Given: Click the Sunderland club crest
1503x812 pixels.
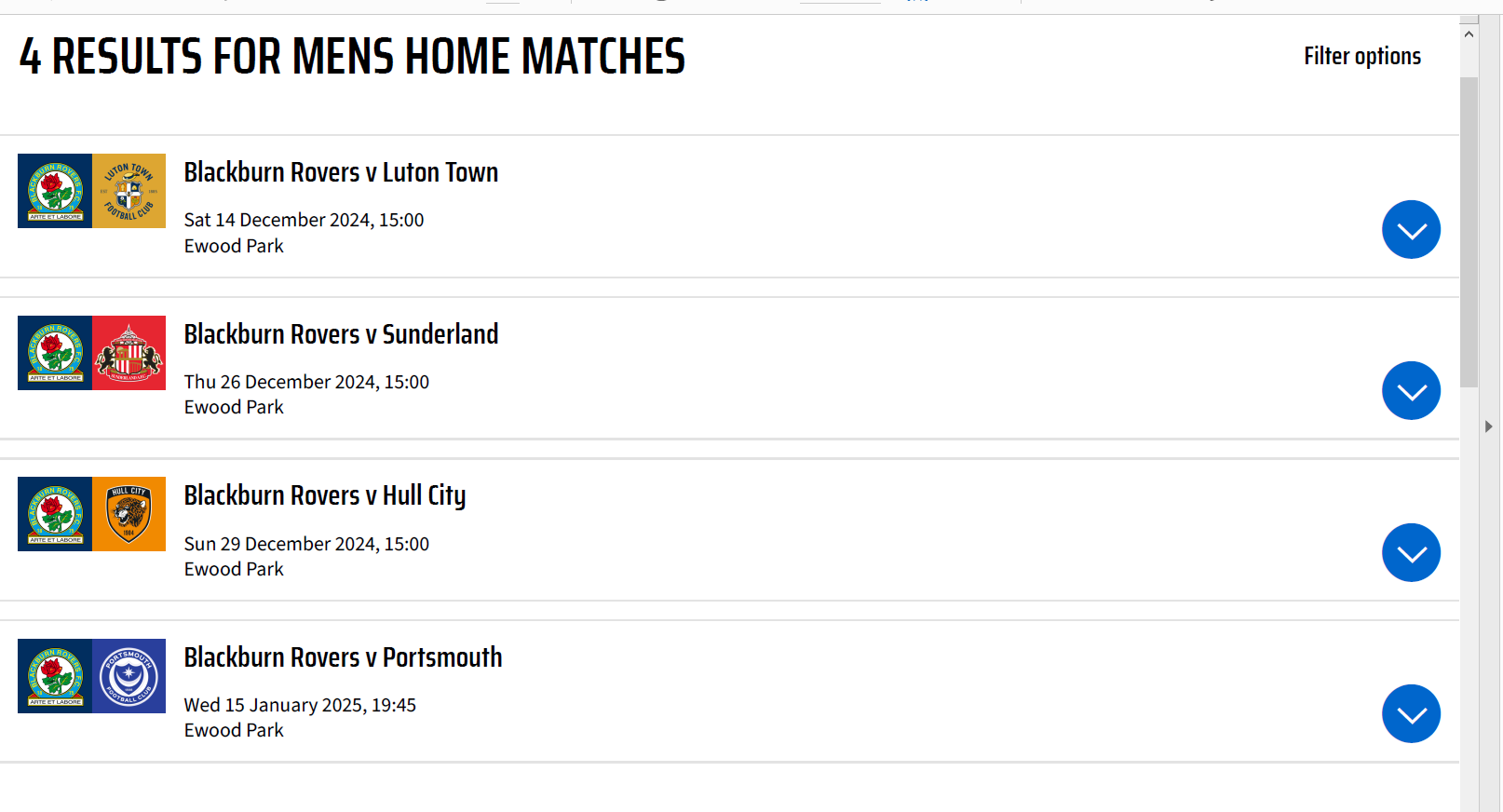Looking at the screenshot, I should pyautogui.click(x=129, y=353).
